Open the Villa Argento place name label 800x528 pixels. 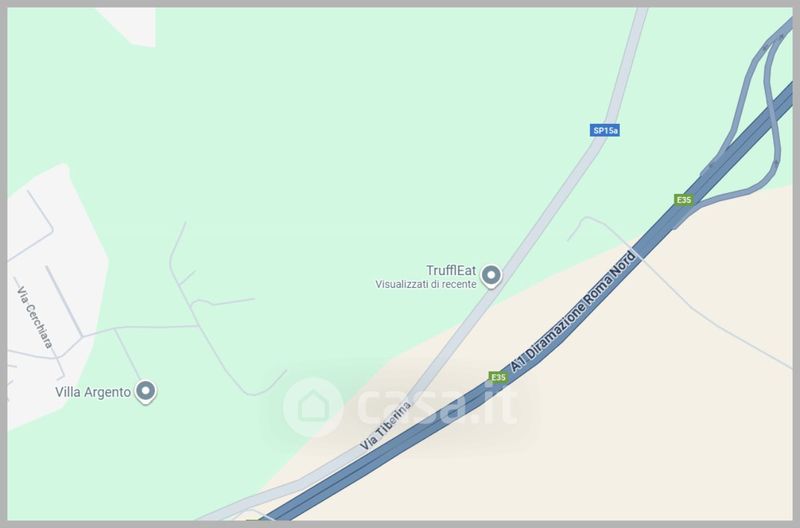[93, 392]
